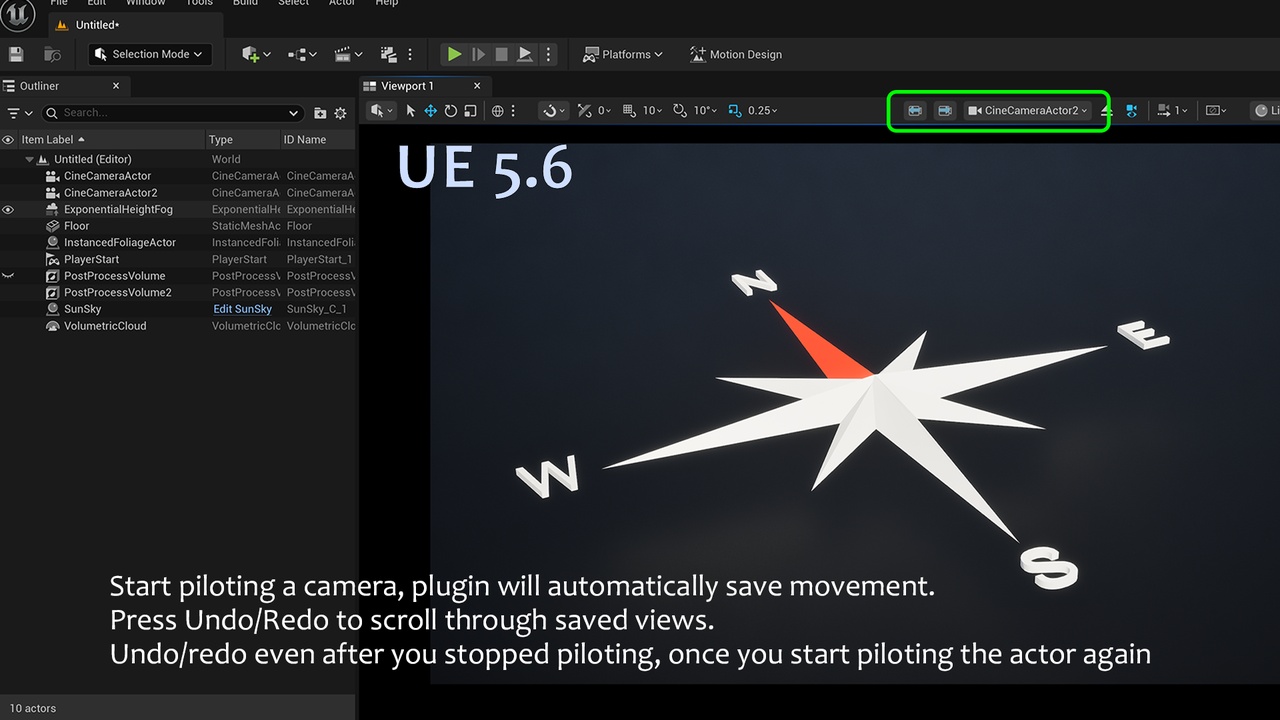Collapse the Untitled (Editor) tree node
Image resolution: width=1280 pixels, height=720 pixels.
pyautogui.click(x=30, y=159)
